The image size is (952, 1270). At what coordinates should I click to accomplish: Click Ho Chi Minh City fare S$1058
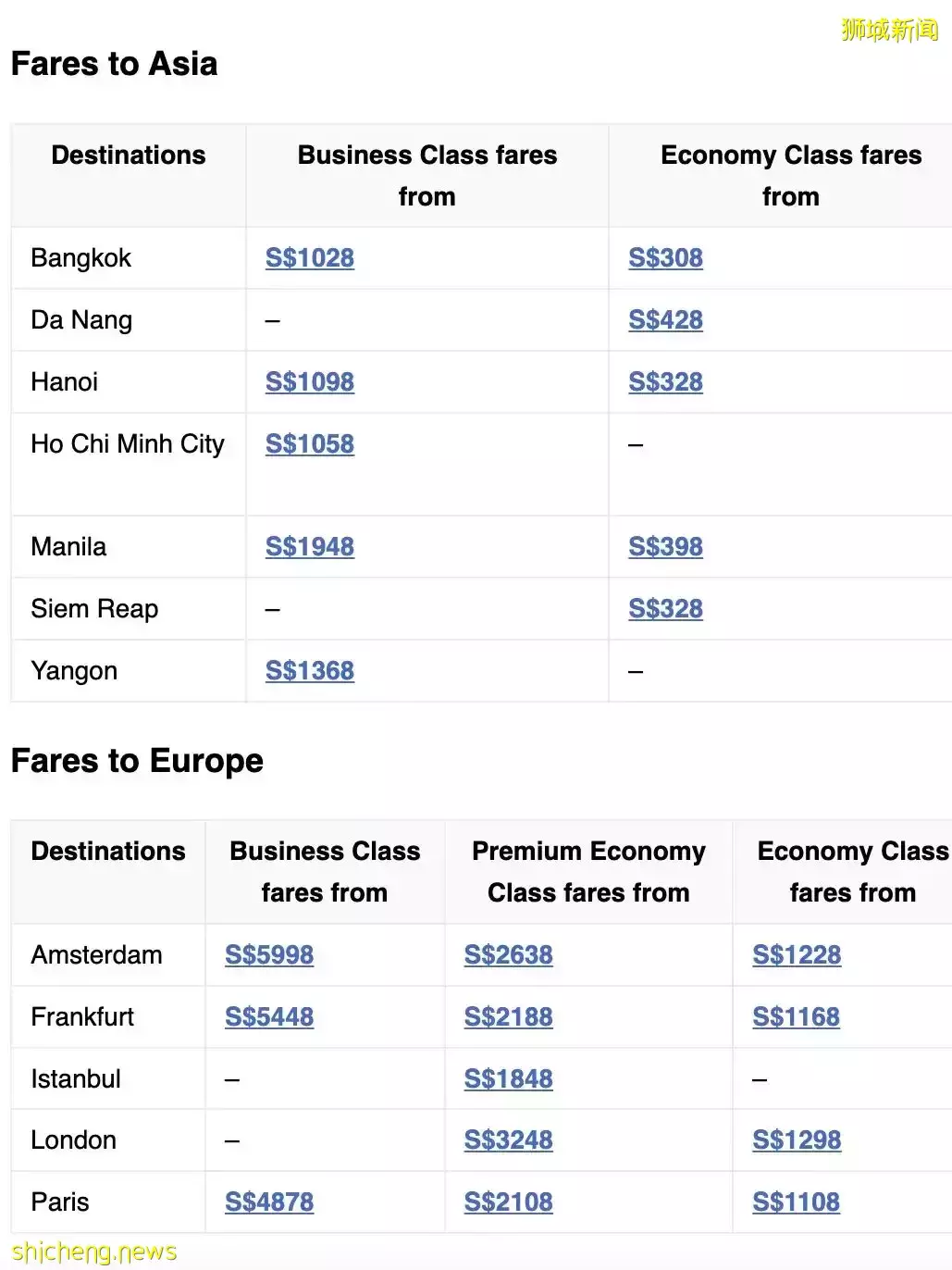pyautogui.click(x=309, y=444)
